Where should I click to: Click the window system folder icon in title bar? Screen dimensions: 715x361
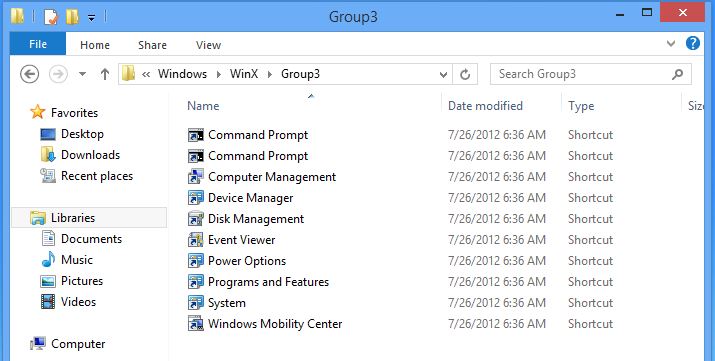[x=17, y=16]
